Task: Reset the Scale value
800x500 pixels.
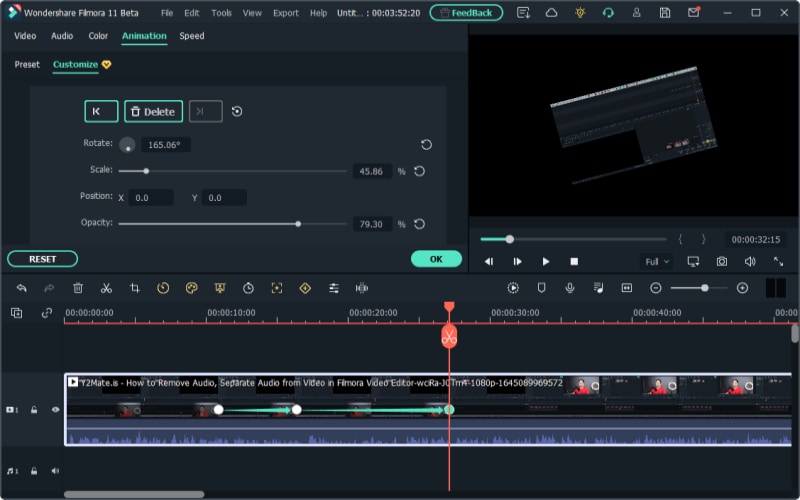Action: click(x=419, y=171)
